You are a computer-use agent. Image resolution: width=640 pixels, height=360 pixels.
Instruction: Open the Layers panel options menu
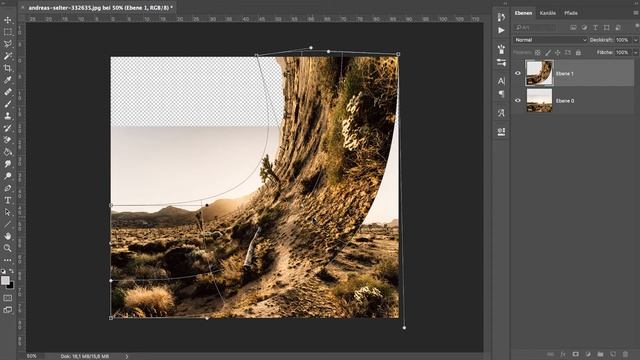(x=636, y=13)
